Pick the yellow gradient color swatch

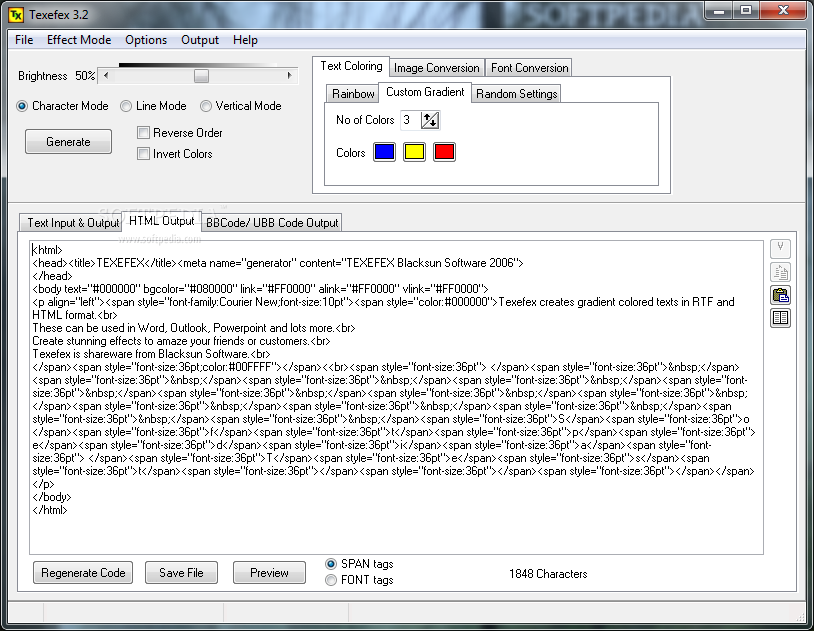click(414, 152)
